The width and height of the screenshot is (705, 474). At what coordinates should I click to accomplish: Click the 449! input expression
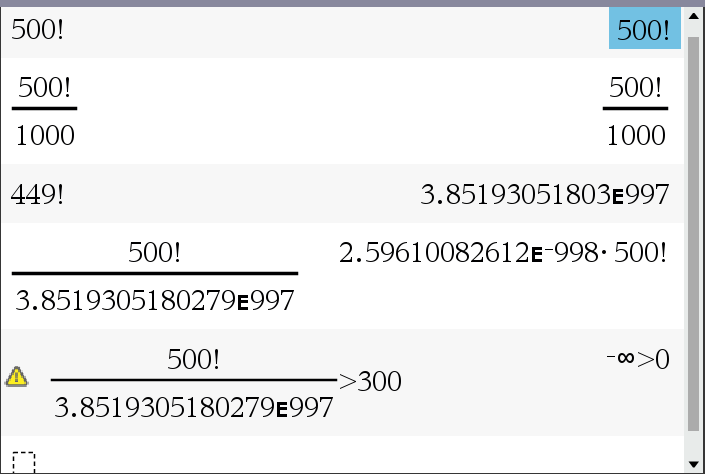pos(37,194)
